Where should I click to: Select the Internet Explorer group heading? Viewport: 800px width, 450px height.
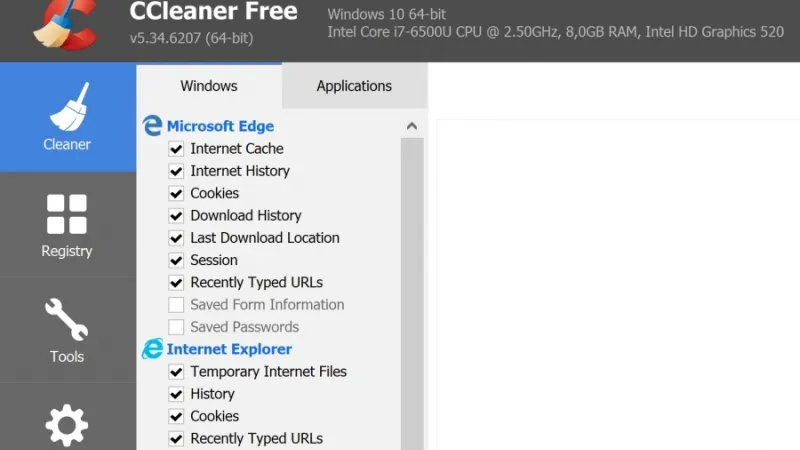click(229, 349)
